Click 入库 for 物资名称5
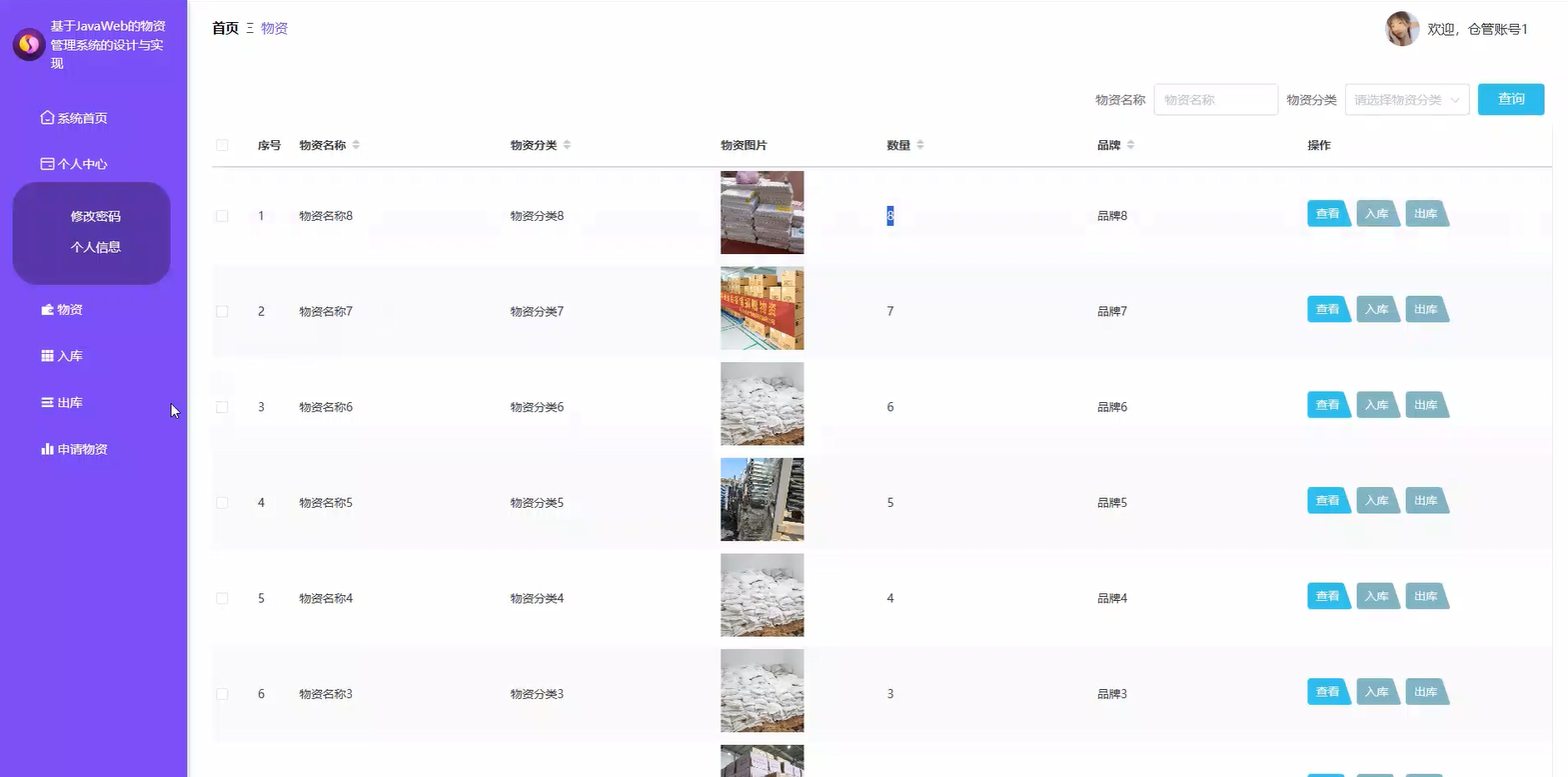Image resolution: width=1568 pixels, height=777 pixels. (1377, 501)
